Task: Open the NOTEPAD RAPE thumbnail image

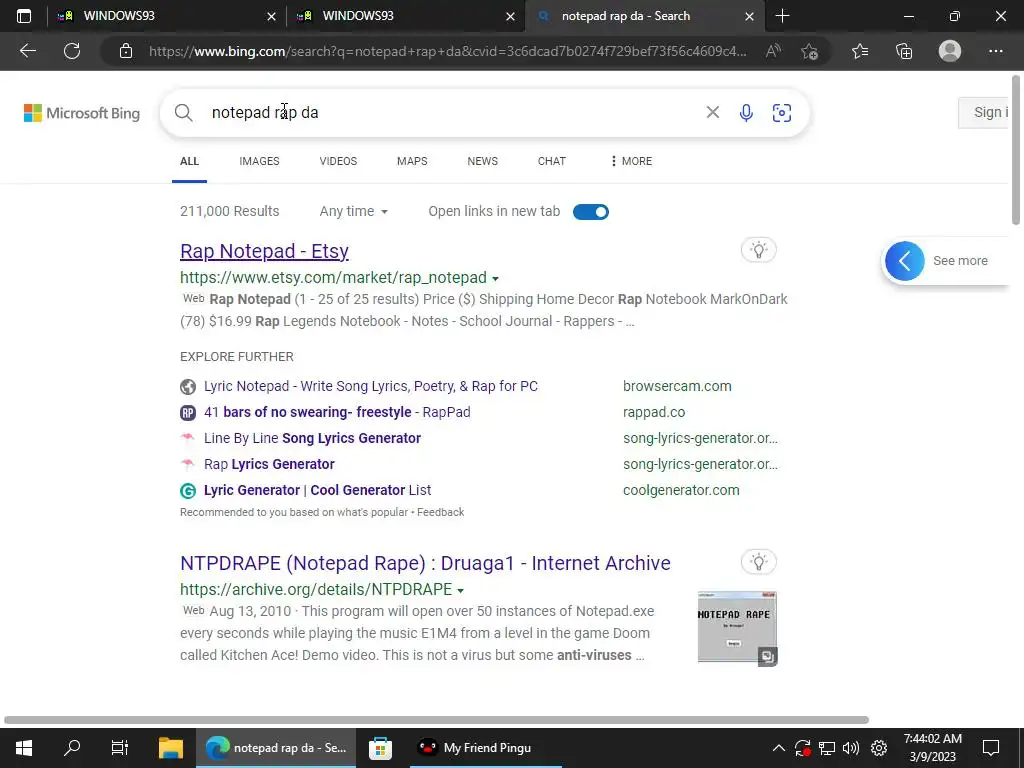Action: (x=737, y=629)
